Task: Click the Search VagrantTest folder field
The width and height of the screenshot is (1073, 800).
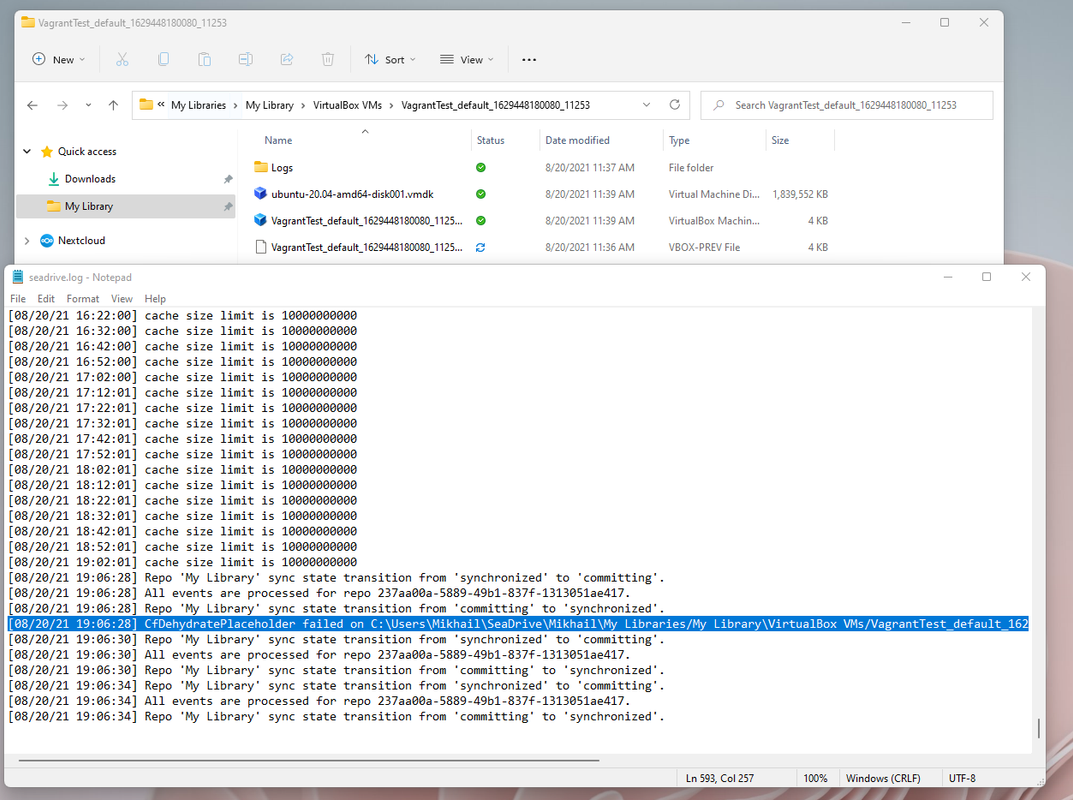Action: tap(846, 105)
